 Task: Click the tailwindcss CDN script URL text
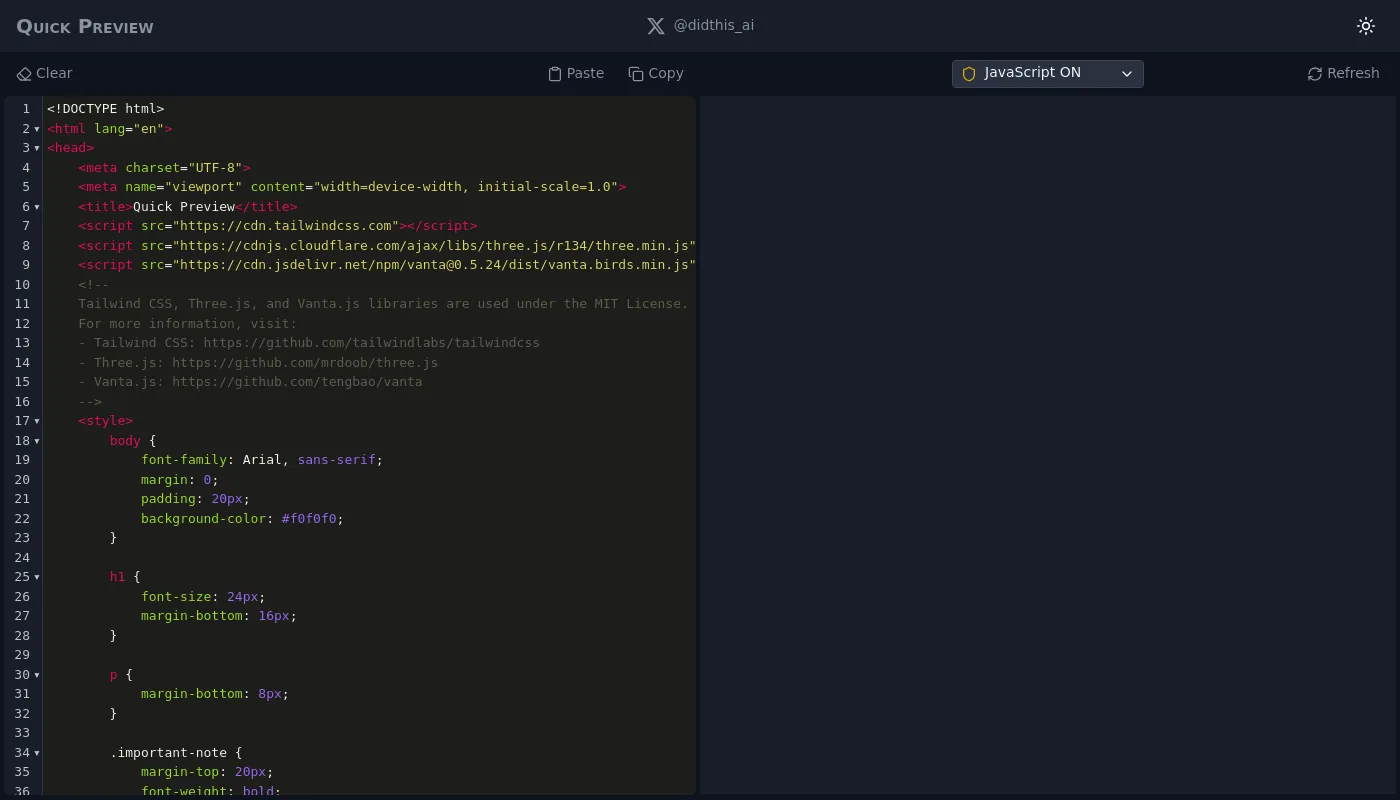coord(285,226)
